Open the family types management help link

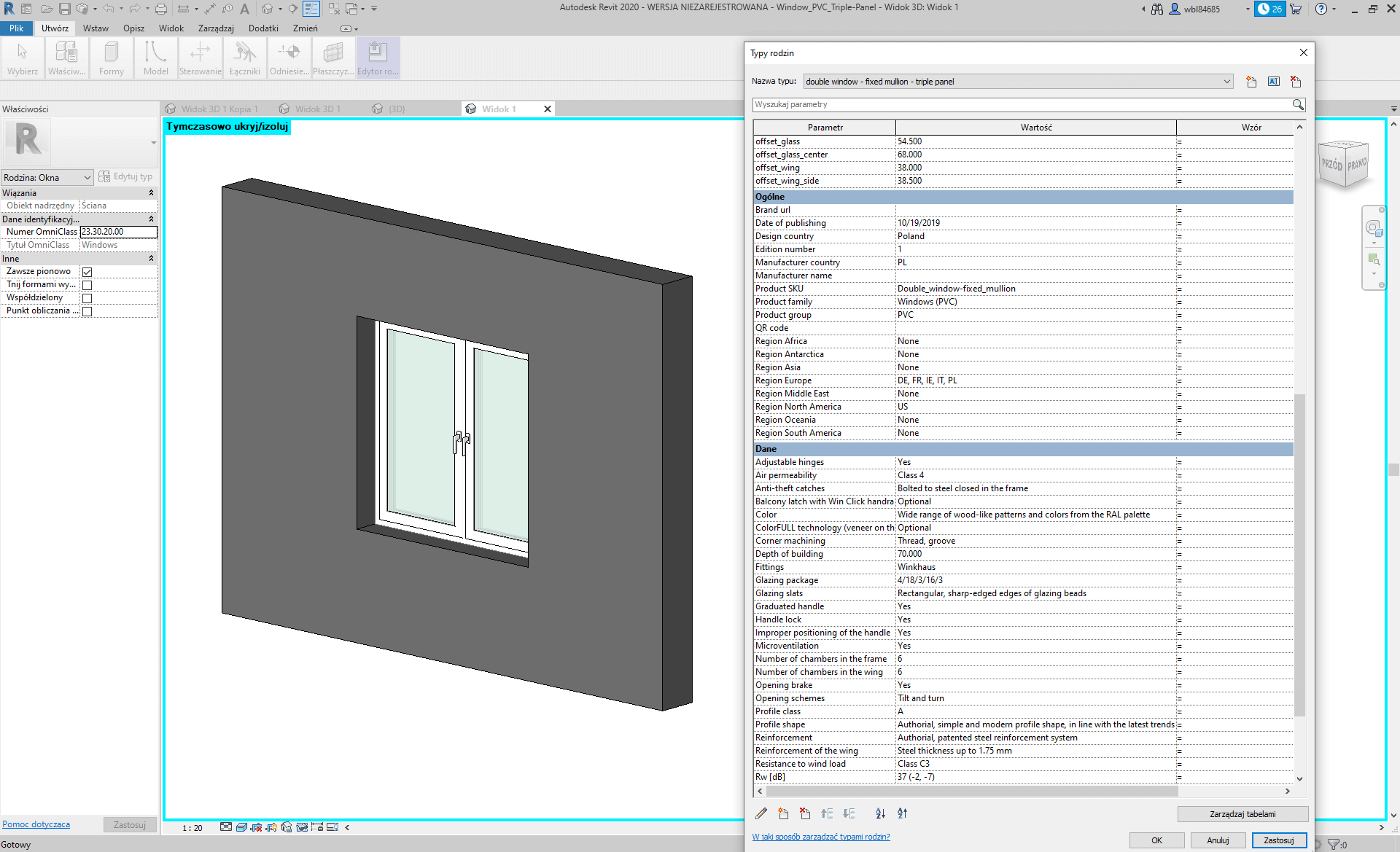(x=821, y=837)
